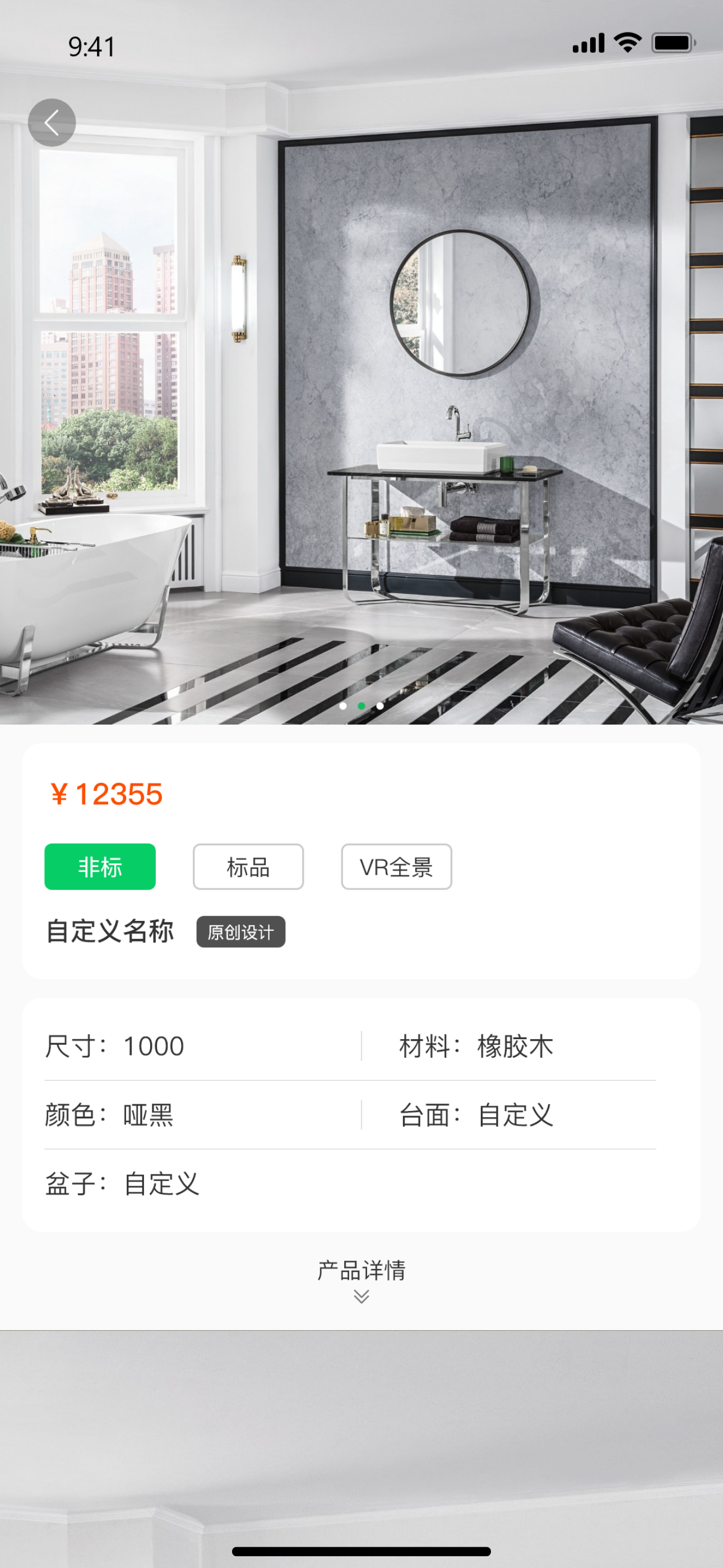Tap the 盆子: 自定义 specification

pos(122,1184)
